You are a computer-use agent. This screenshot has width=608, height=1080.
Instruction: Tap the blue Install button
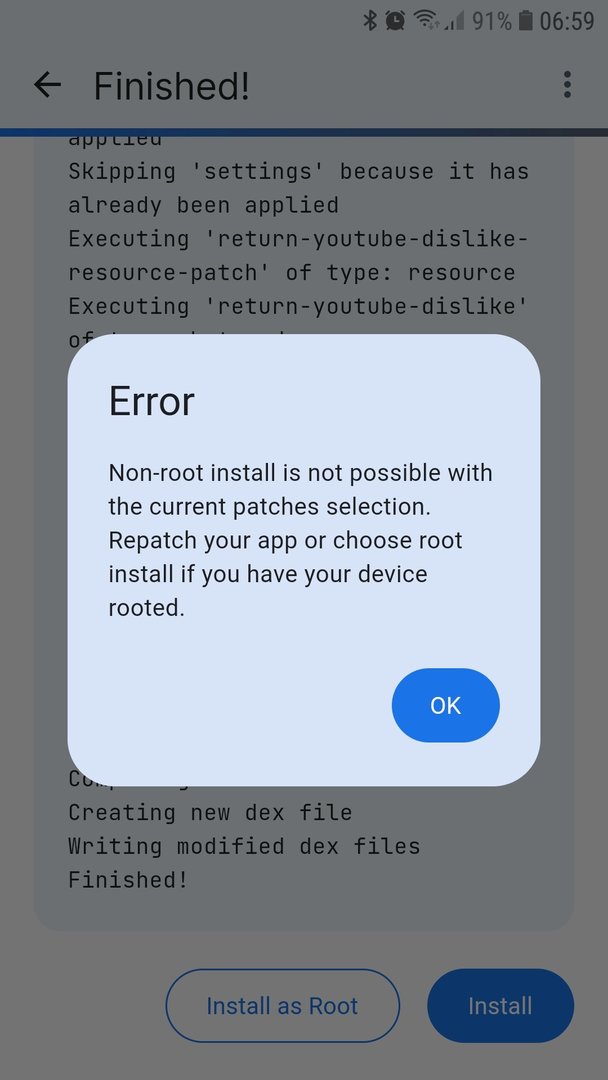click(x=501, y=1006)
